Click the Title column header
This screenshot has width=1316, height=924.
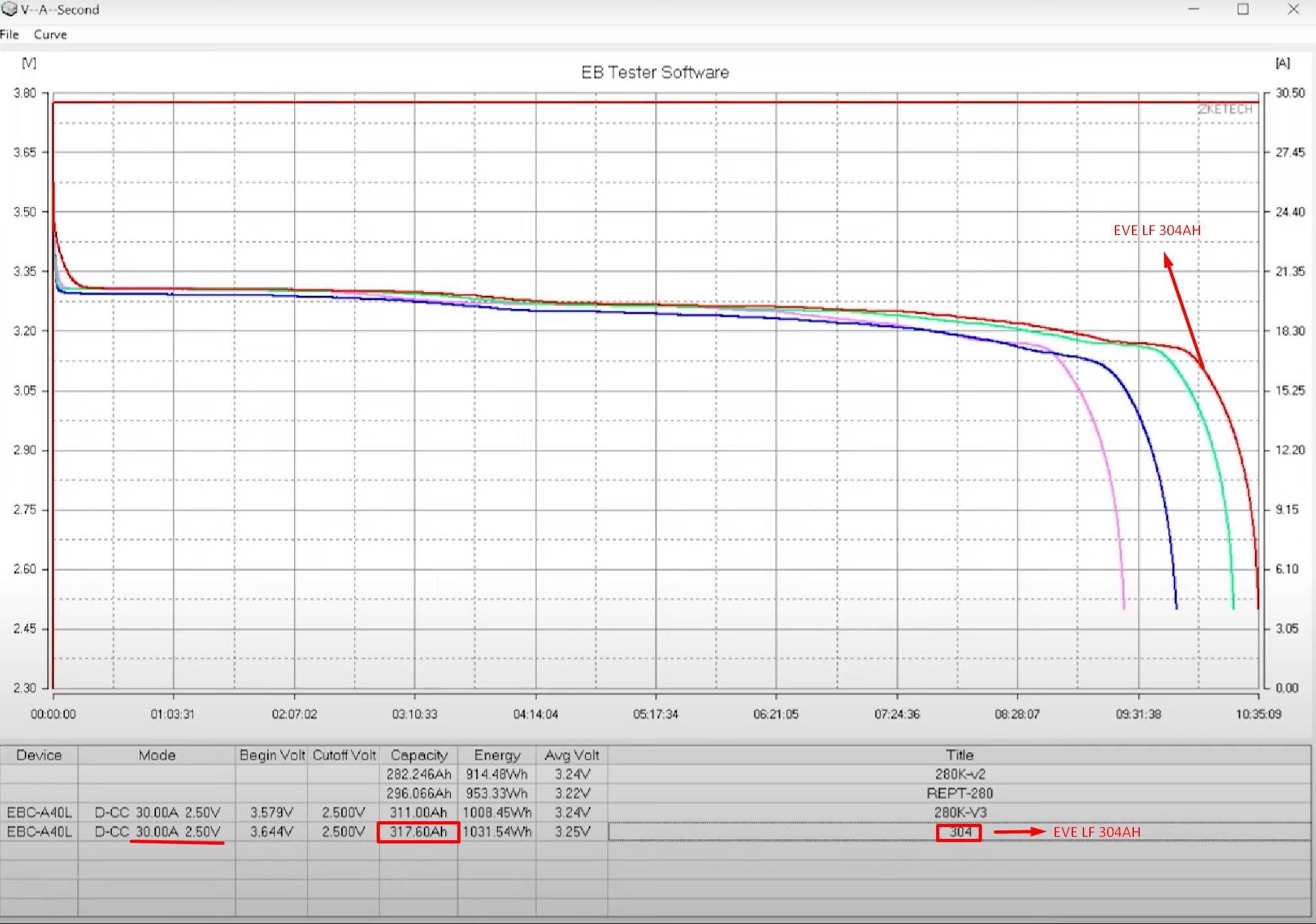pos(960,755)
